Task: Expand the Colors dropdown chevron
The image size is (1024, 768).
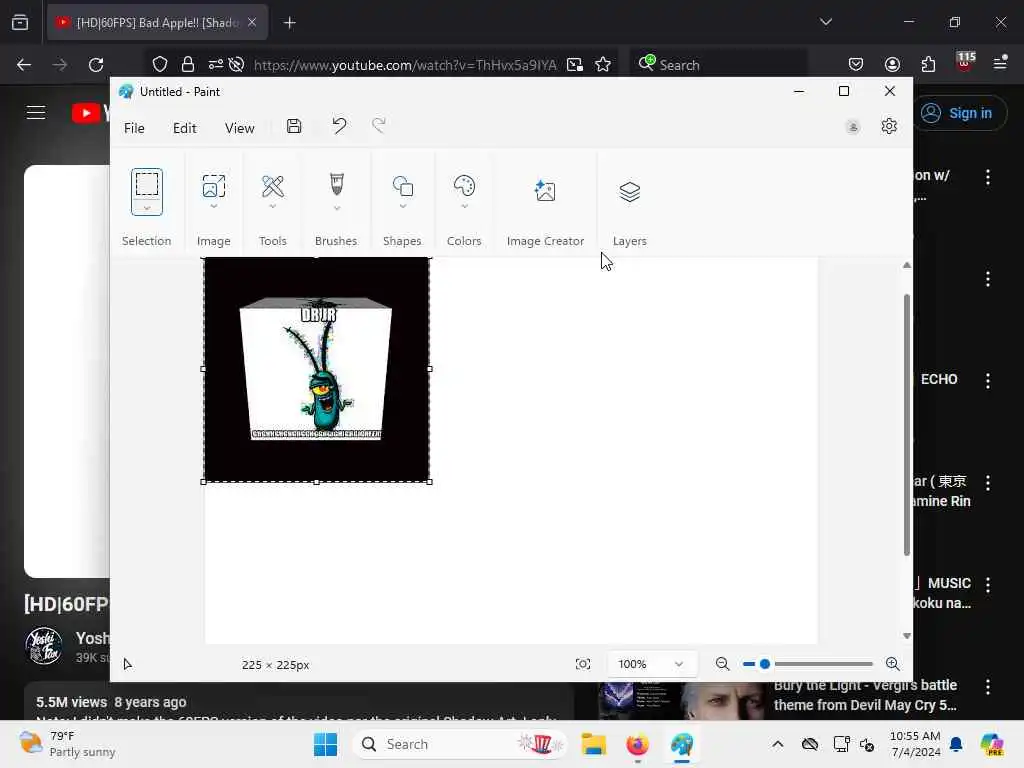Action: 464,206
